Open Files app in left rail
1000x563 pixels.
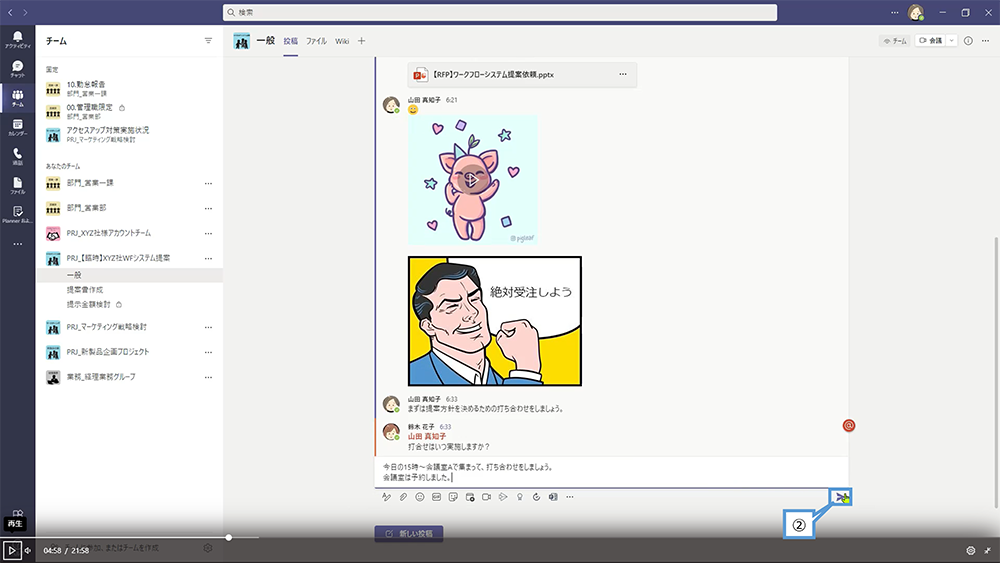pos(17,186)
